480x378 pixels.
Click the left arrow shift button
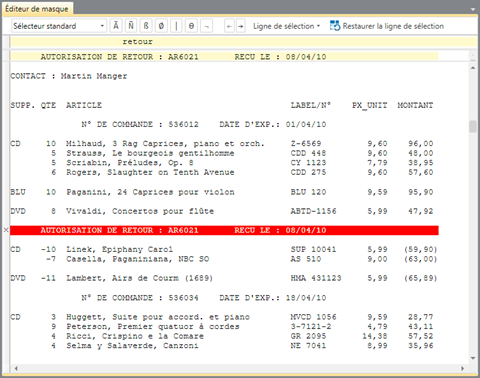(x=229, y=26)
